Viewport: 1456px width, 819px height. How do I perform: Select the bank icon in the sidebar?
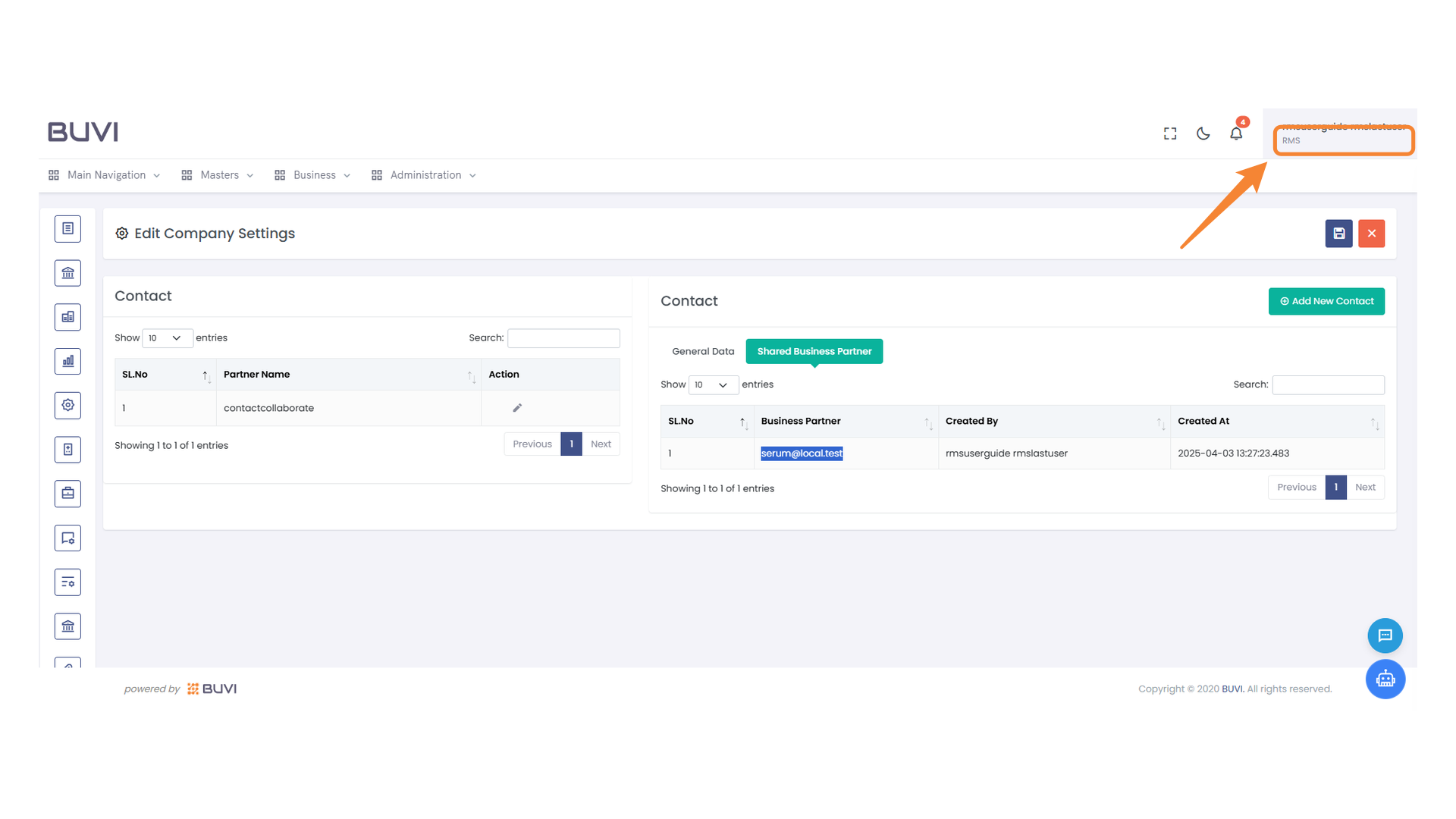pos(67,273)
